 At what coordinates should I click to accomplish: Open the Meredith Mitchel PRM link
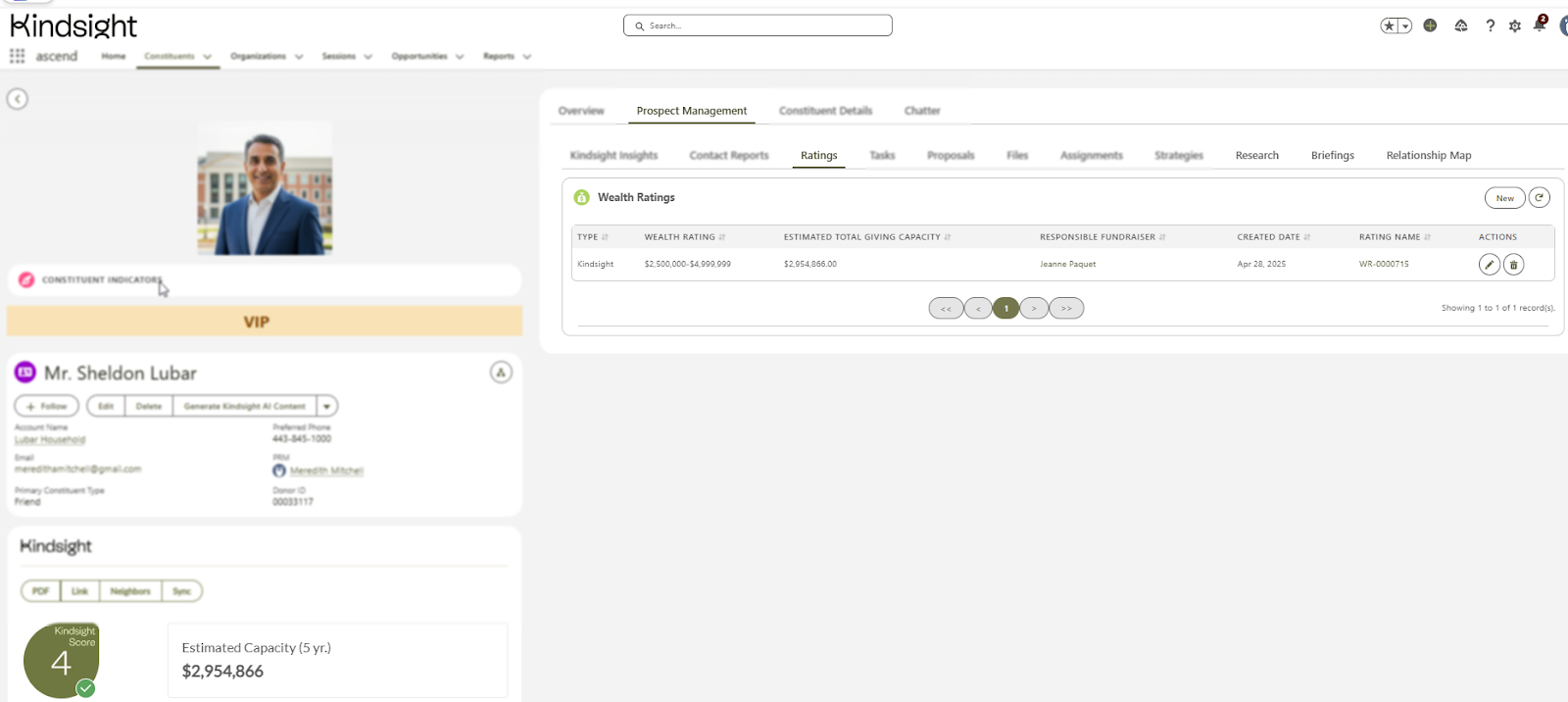pos(326,471)
